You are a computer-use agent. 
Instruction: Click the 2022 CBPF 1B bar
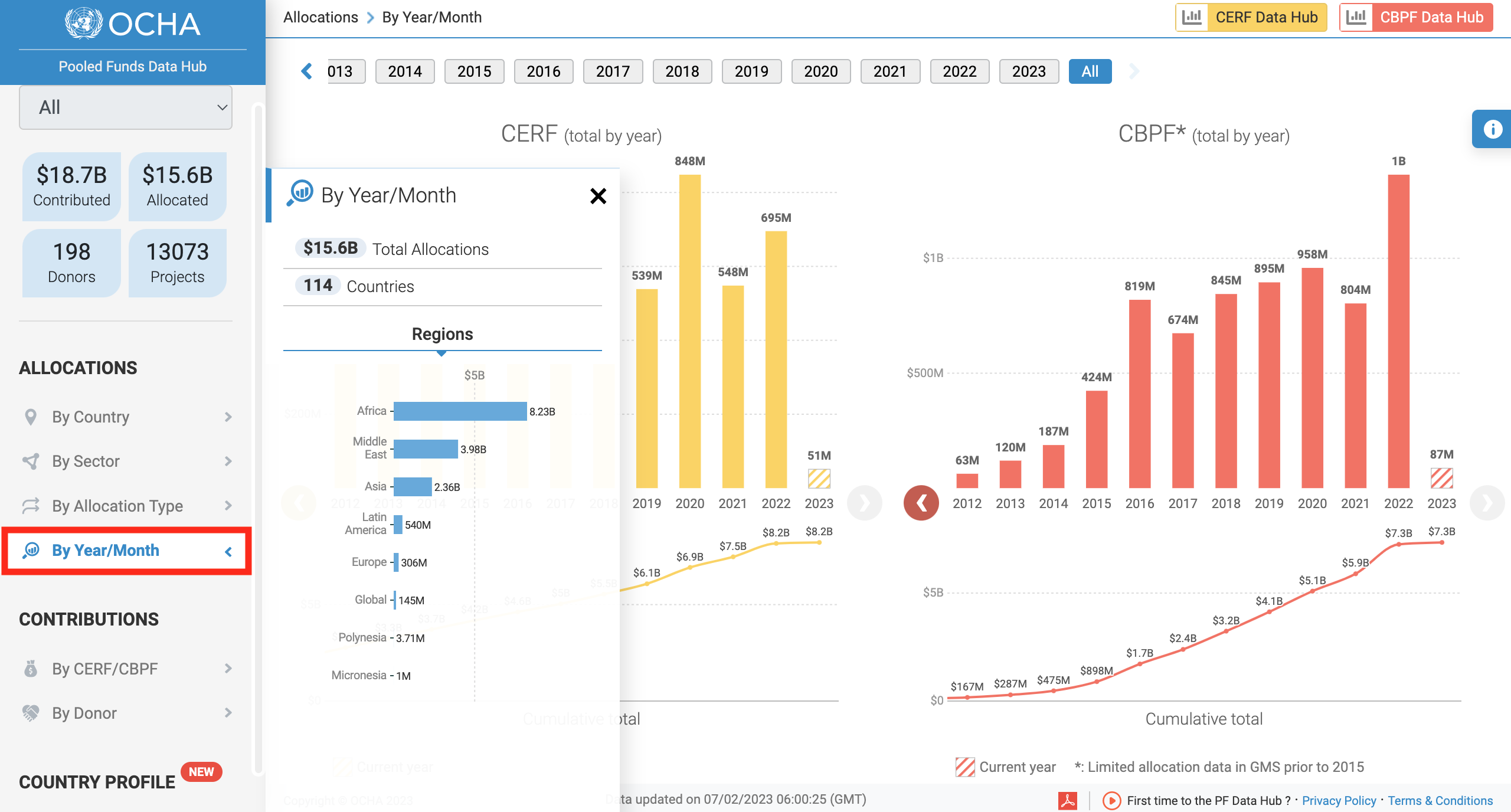coord(1398,331)
